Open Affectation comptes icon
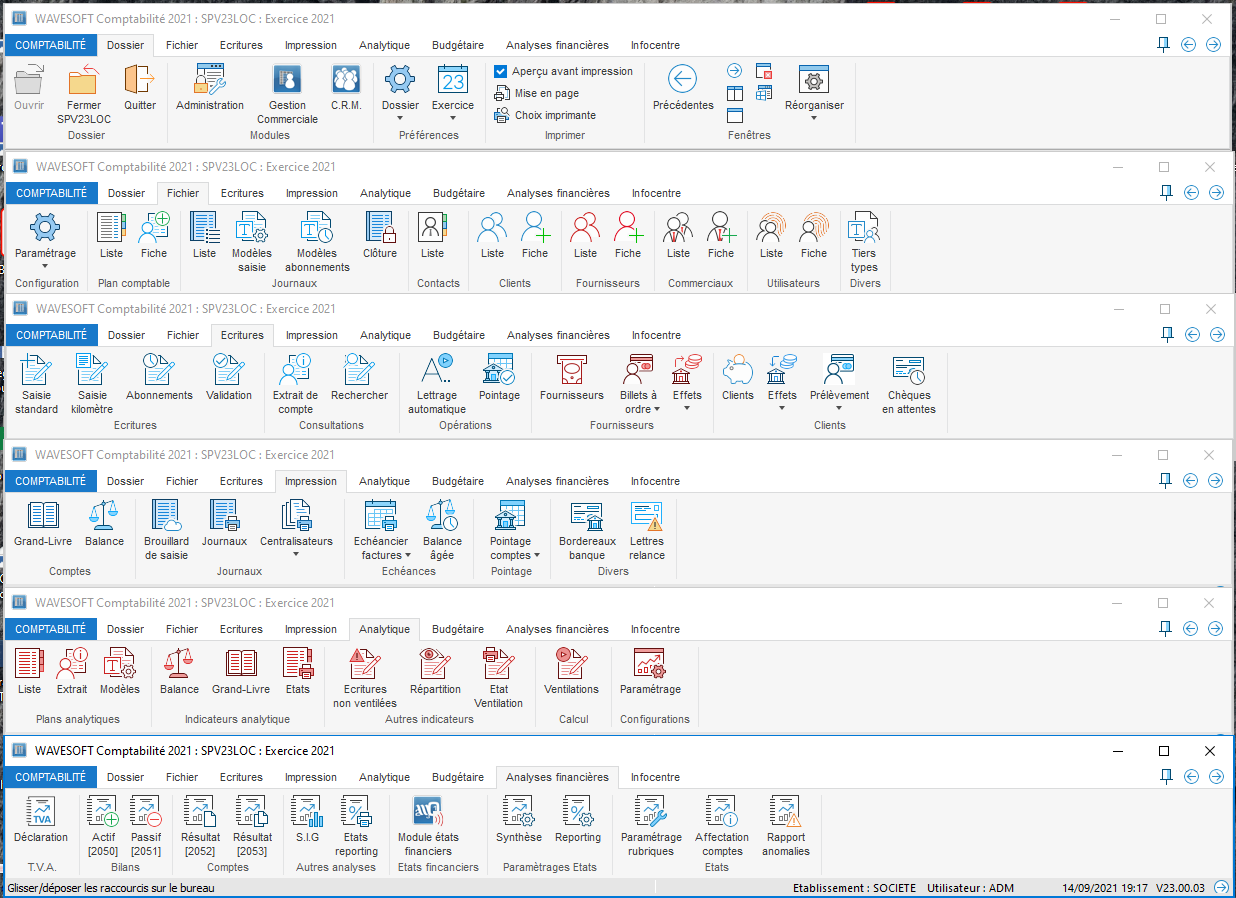1236x898 pixels. [x=722, y=812]
